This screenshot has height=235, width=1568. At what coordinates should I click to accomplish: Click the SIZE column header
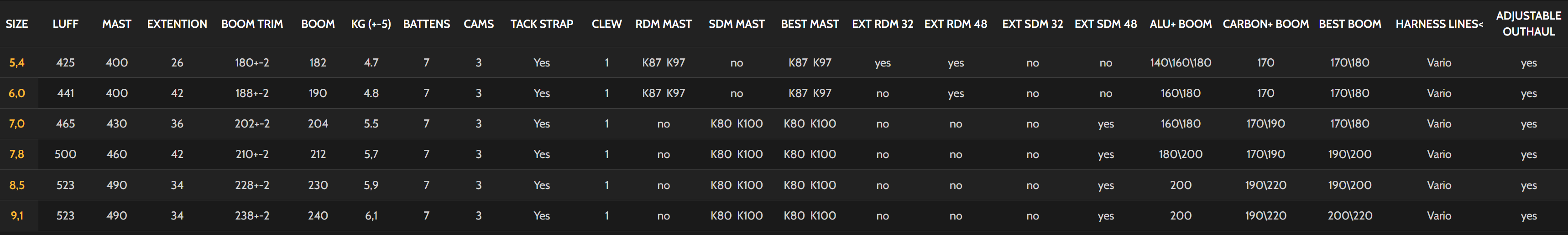[17, 24]
